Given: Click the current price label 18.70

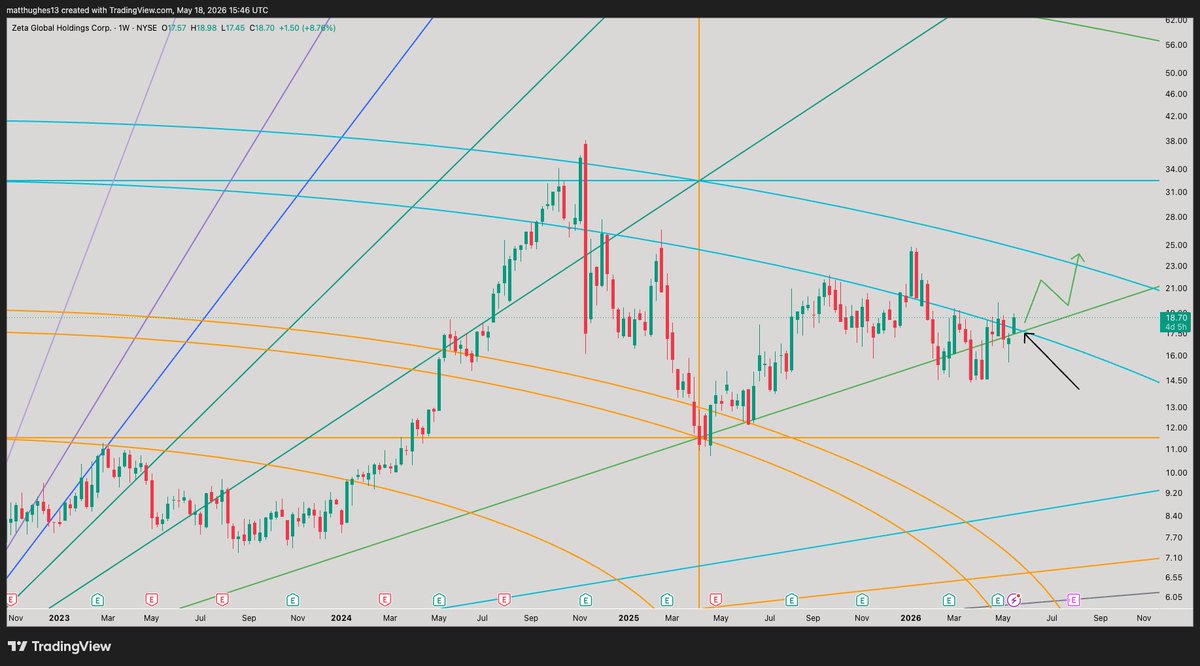Looking at the screenshot, I should click(1174, 316).
